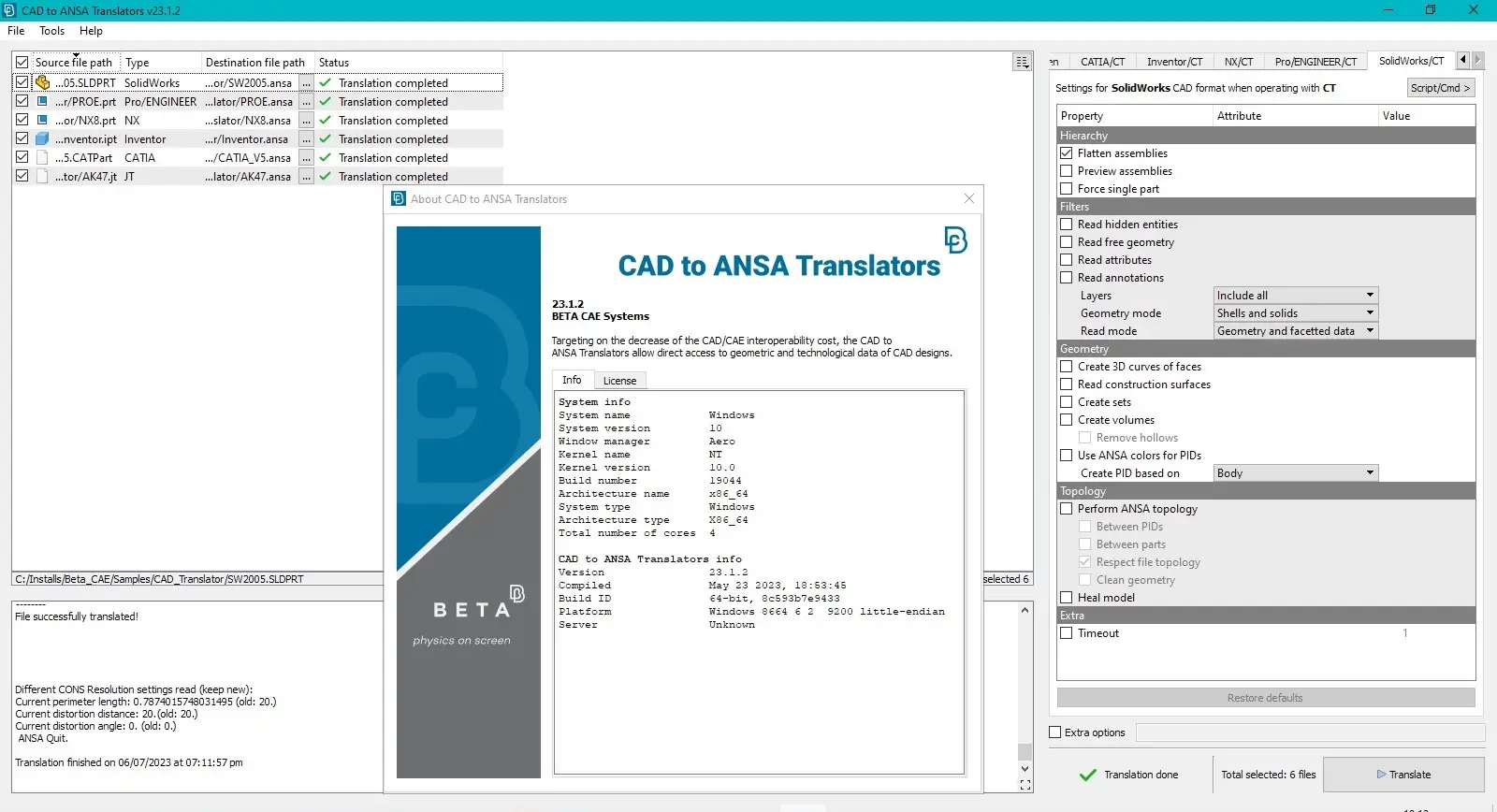
Task: Open Create PID based on dropdown showing Body
Action: (x=1296, y=472)
